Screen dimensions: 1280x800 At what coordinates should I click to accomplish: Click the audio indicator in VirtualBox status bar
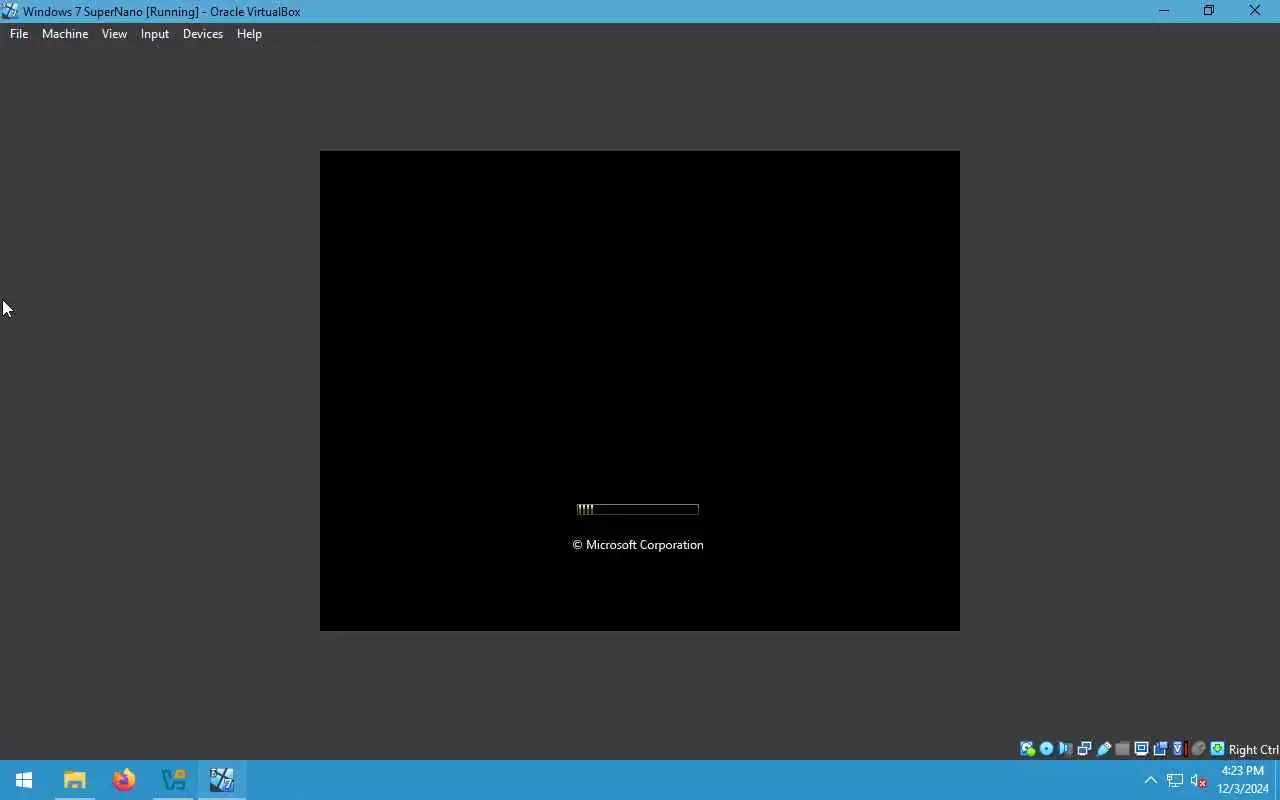[1065, 749]
